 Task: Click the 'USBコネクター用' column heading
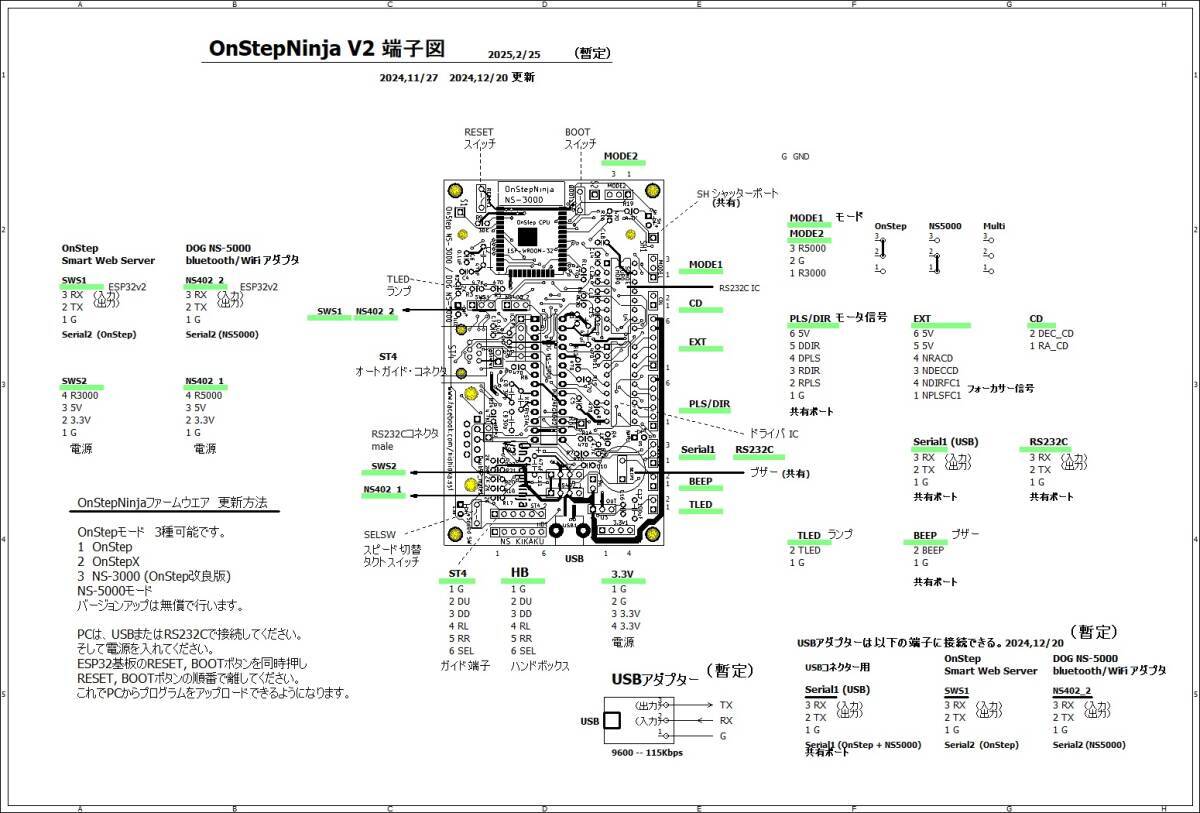[x=837, y=665]
